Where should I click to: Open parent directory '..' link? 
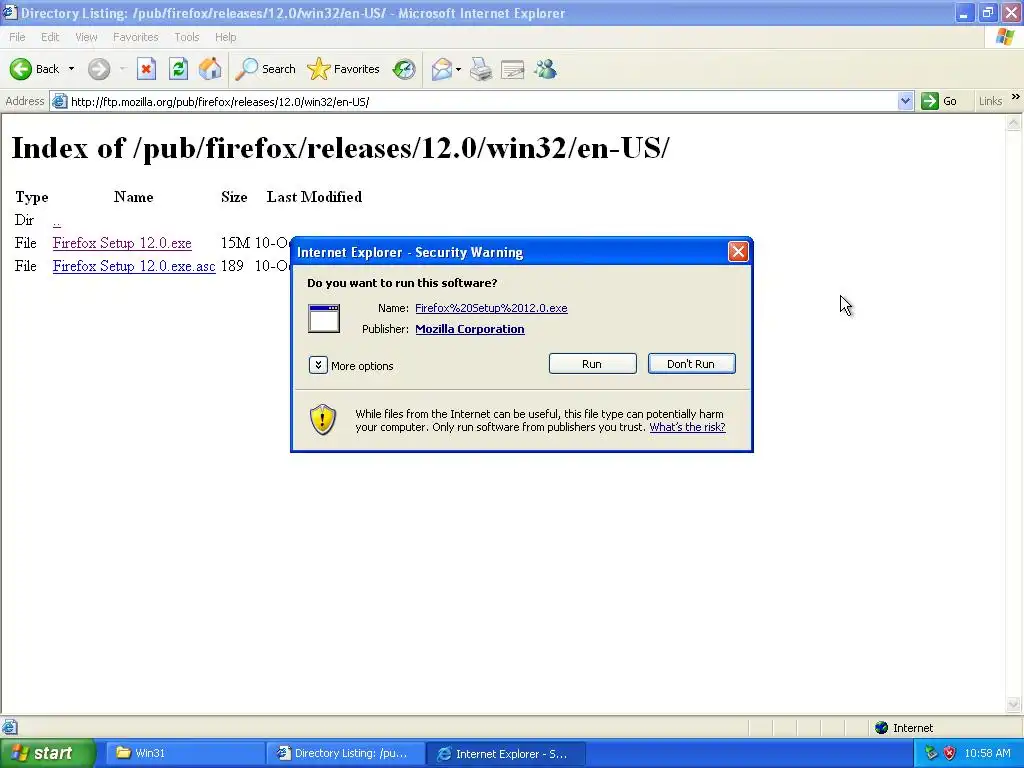57,221
